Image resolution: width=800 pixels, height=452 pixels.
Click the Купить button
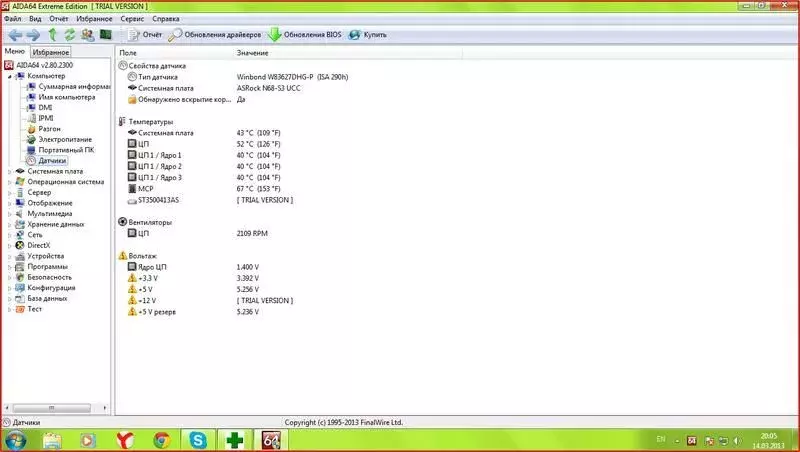tap(367, 35)
